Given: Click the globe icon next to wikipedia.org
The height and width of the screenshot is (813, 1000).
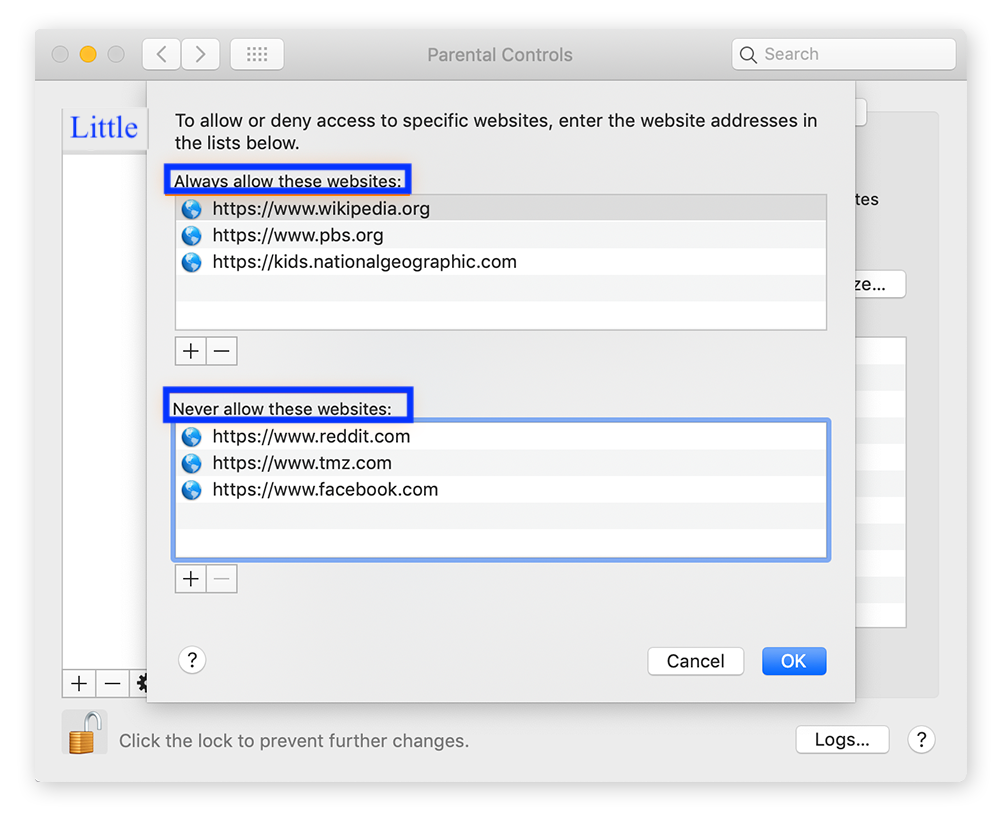Looking at the screenshot, I should coord(191,208).
